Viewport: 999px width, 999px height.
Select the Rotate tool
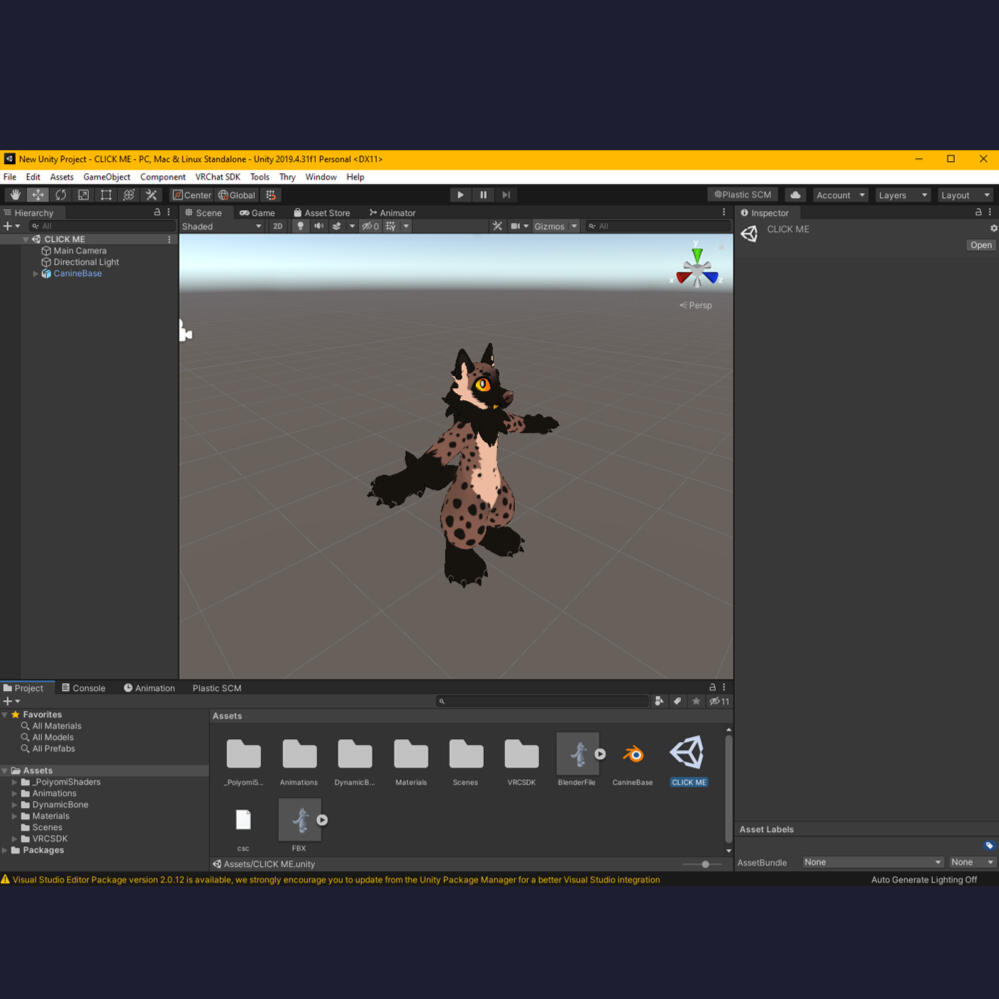pos(61,195)
